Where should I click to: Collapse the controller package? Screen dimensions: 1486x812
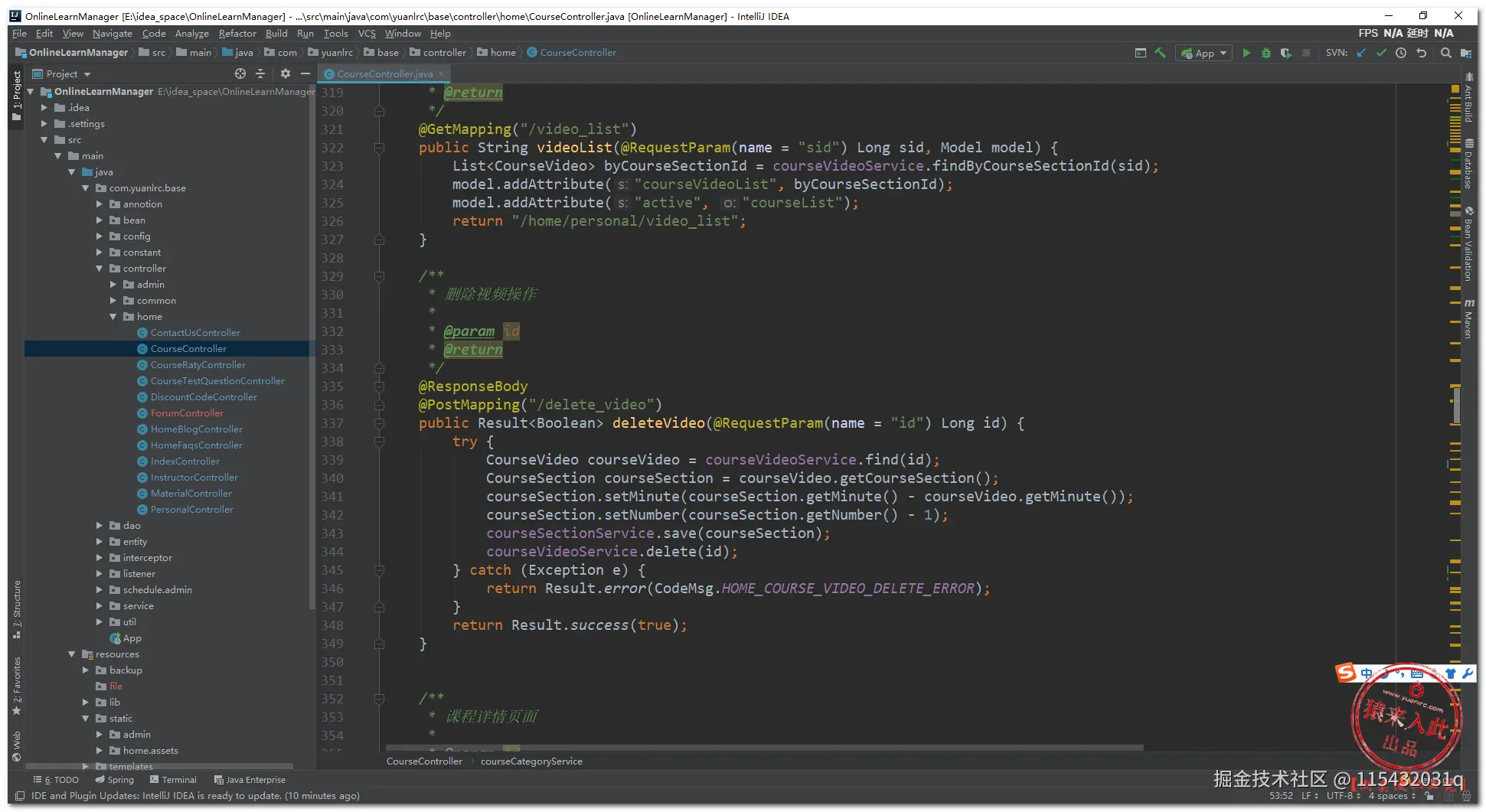pos(100,269)
